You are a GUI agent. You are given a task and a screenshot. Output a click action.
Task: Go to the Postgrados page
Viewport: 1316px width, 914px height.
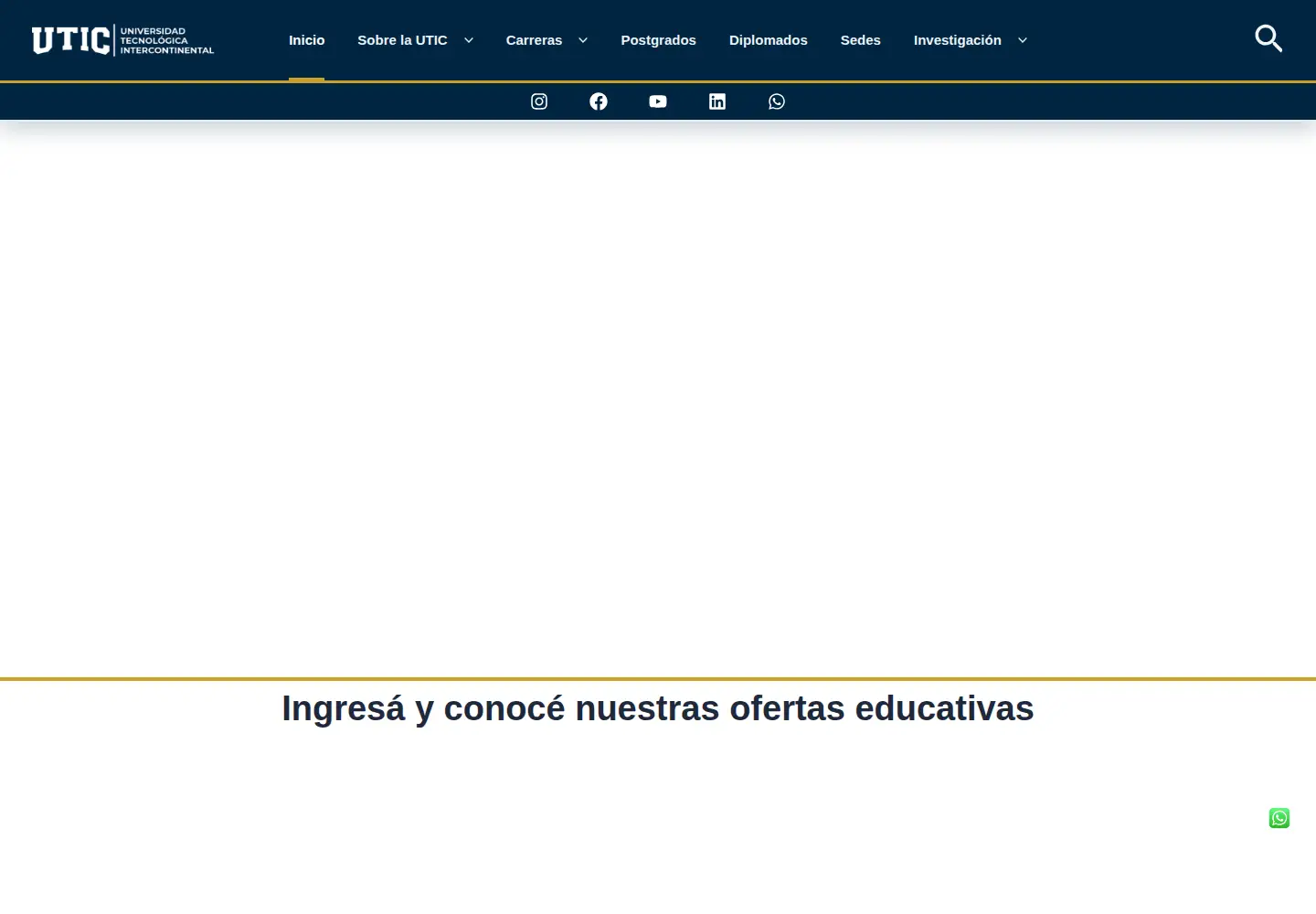(658, 40)
